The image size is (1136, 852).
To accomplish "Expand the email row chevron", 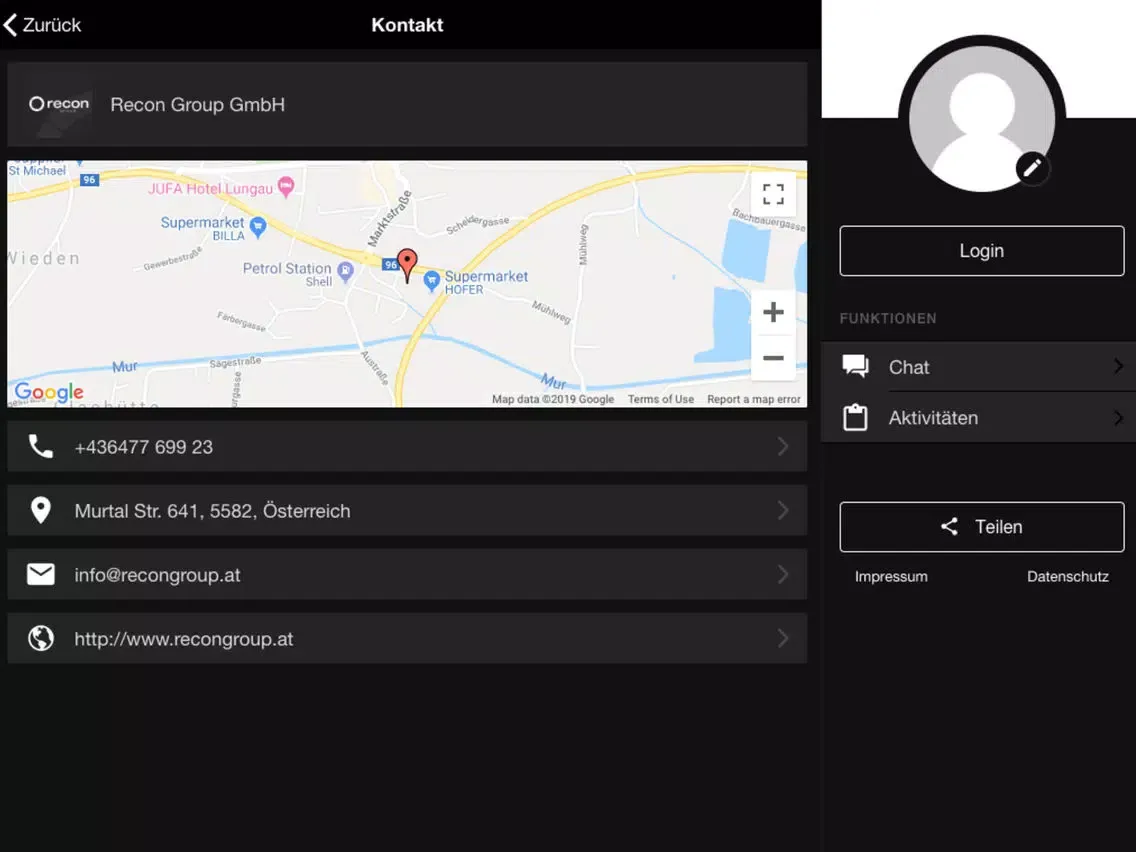I will coord(782,575).
